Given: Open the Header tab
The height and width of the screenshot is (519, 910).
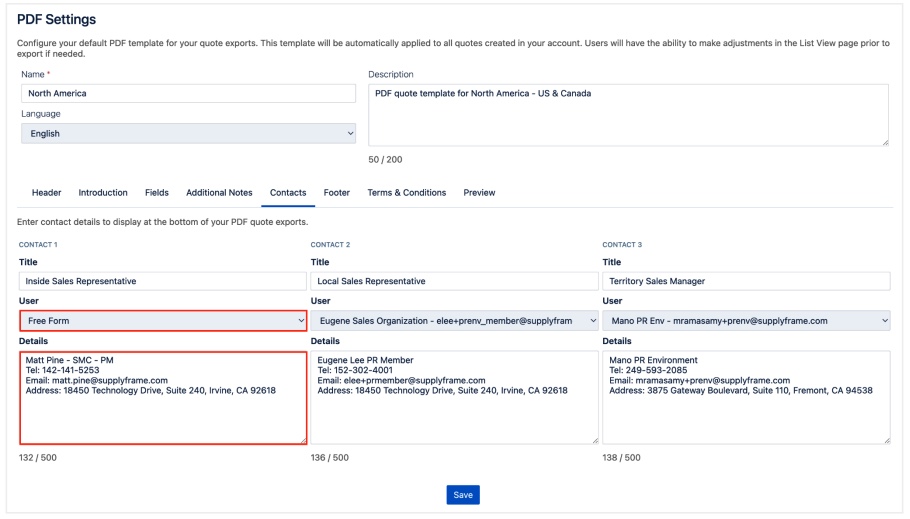Looking at the screenshot, I should (46, 193).
